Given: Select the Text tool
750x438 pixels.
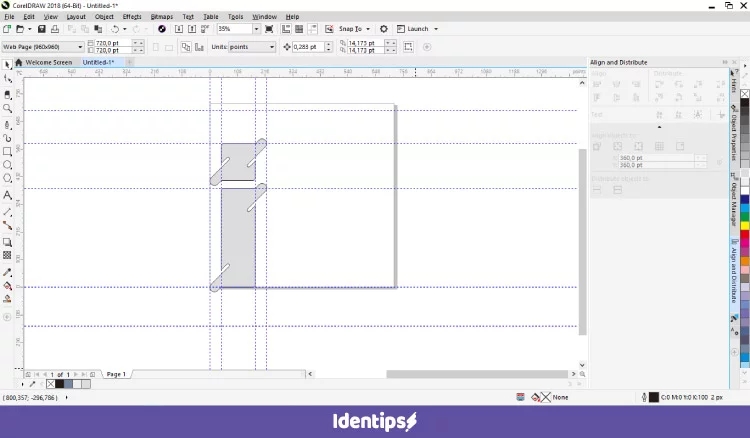Looking at the screenshot, I should coord(7,196).
